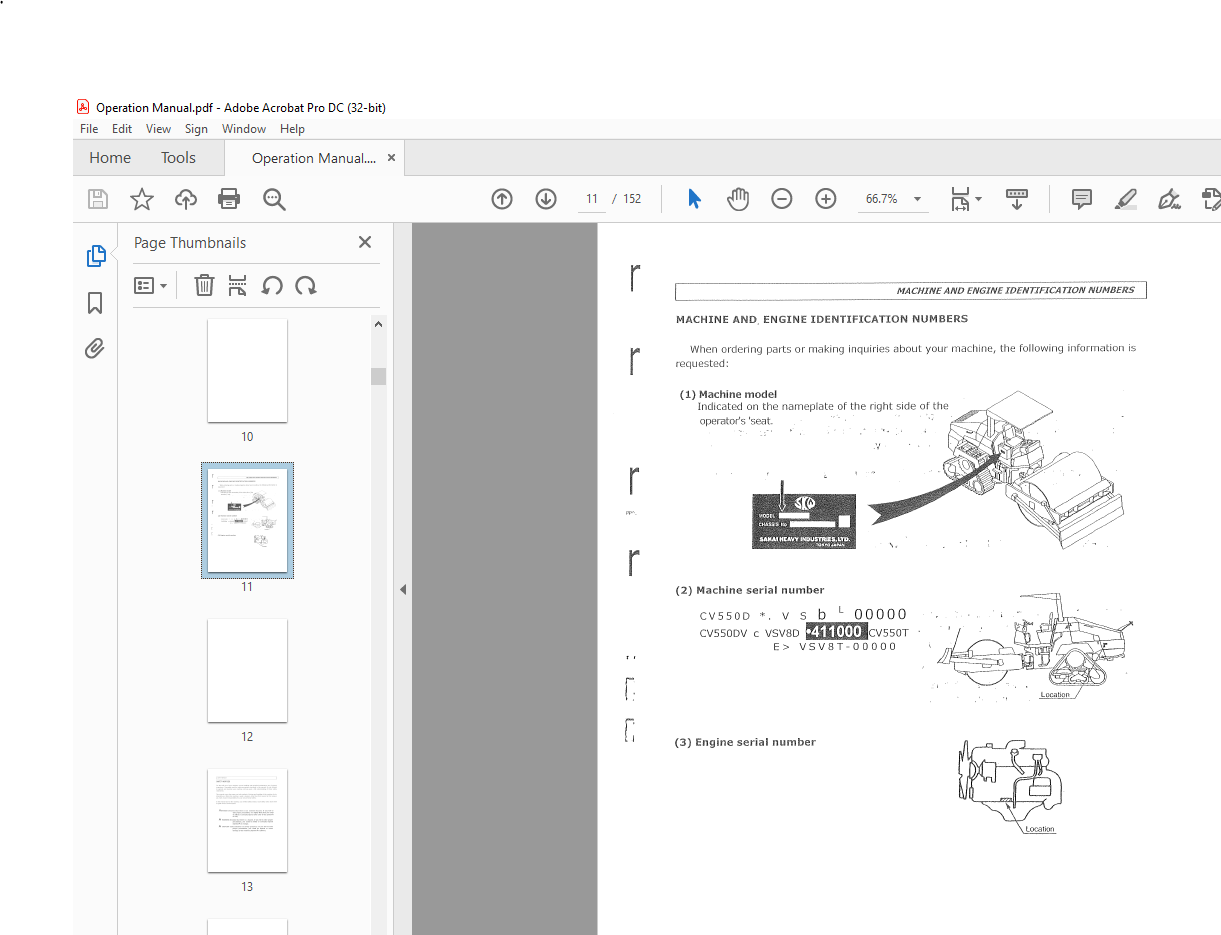Select page 12 thumbnail
The width and height of the screenshot is (1221, 935).
[x=247, y=670]
